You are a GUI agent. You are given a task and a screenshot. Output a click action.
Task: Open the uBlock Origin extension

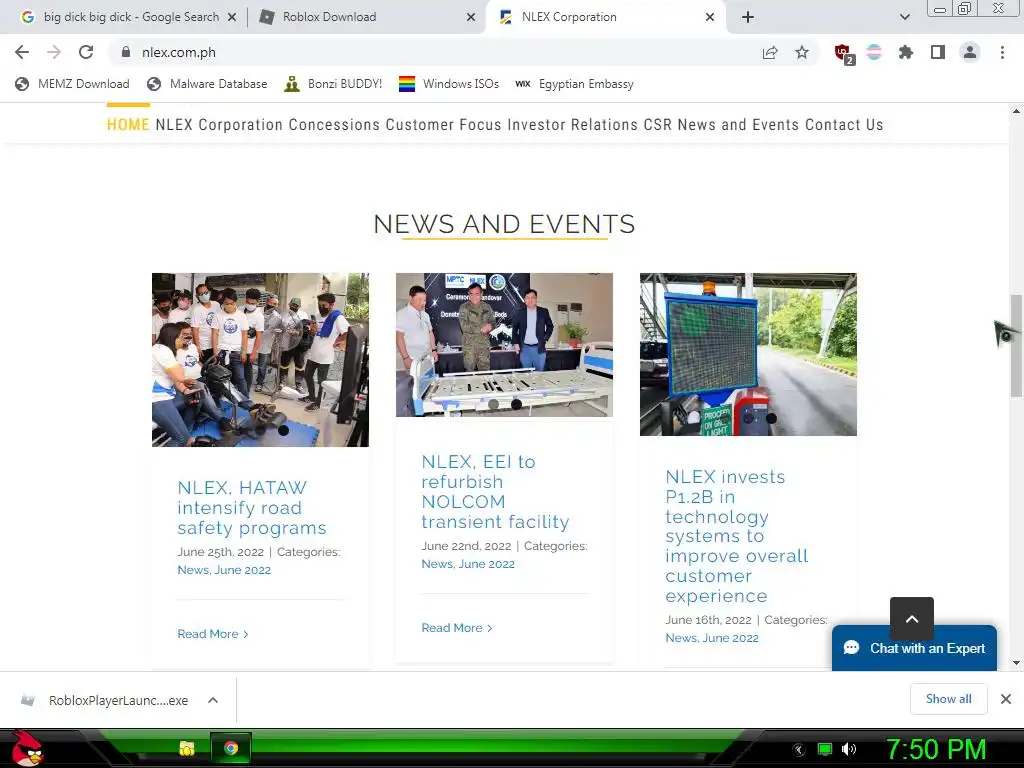843,53
